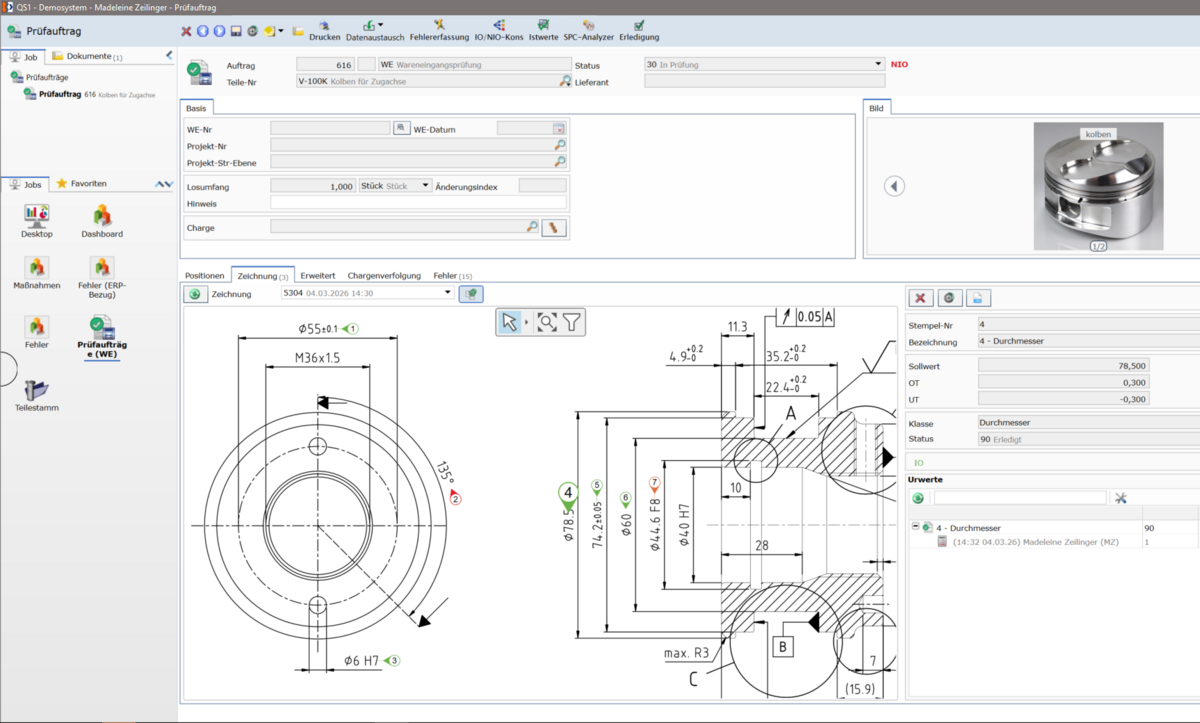Viewport: 1200px width, 723px height.
Task: Click the search icon in Projekt-Str-Ebene field
Action: click(560, 161)
